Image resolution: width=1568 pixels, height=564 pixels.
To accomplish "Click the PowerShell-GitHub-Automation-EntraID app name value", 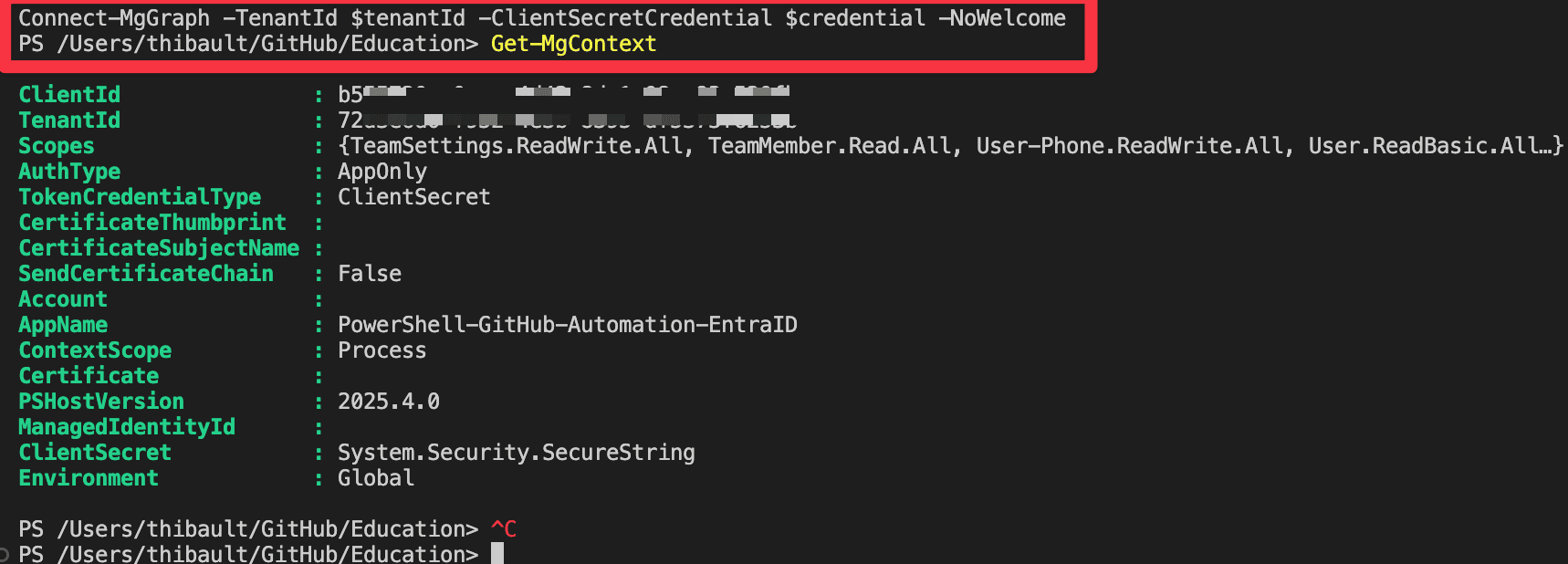I will click(567, 325).
